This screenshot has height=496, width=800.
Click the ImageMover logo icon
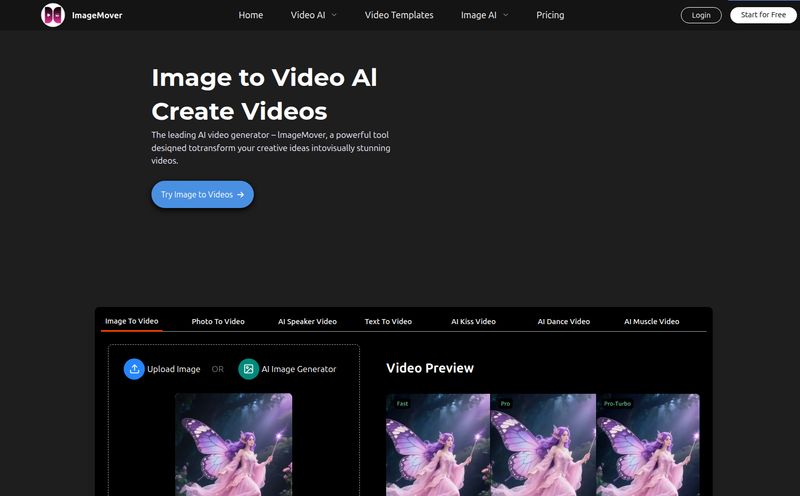[53, 15]
